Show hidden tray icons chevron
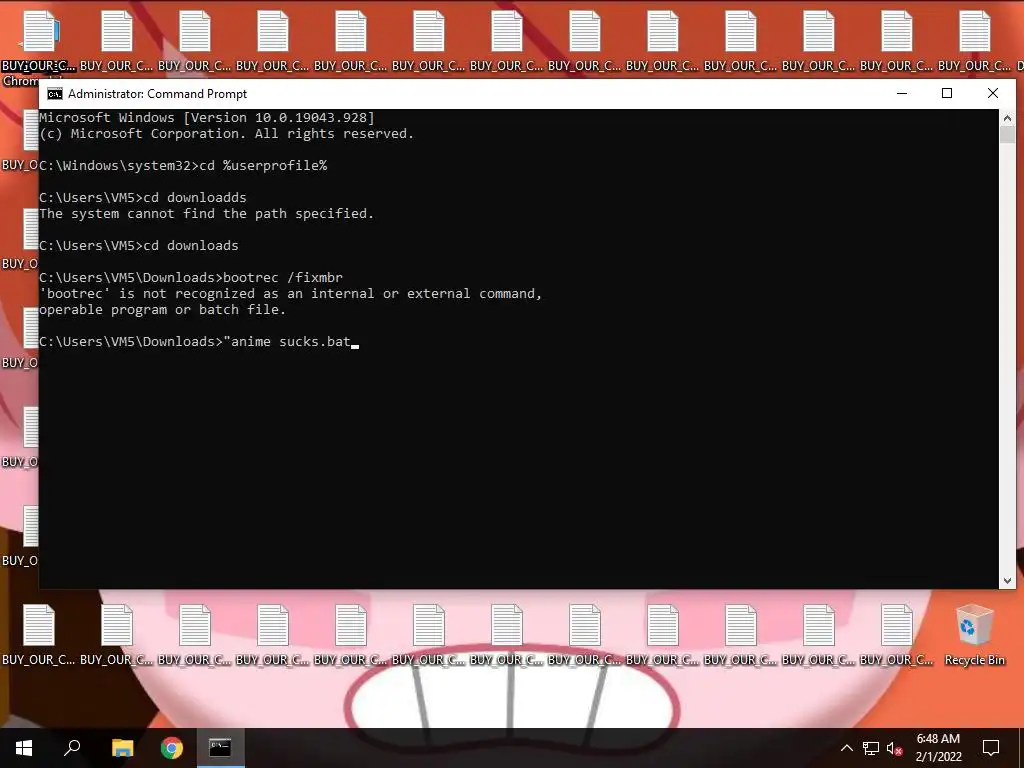 (x=846, y=748)
